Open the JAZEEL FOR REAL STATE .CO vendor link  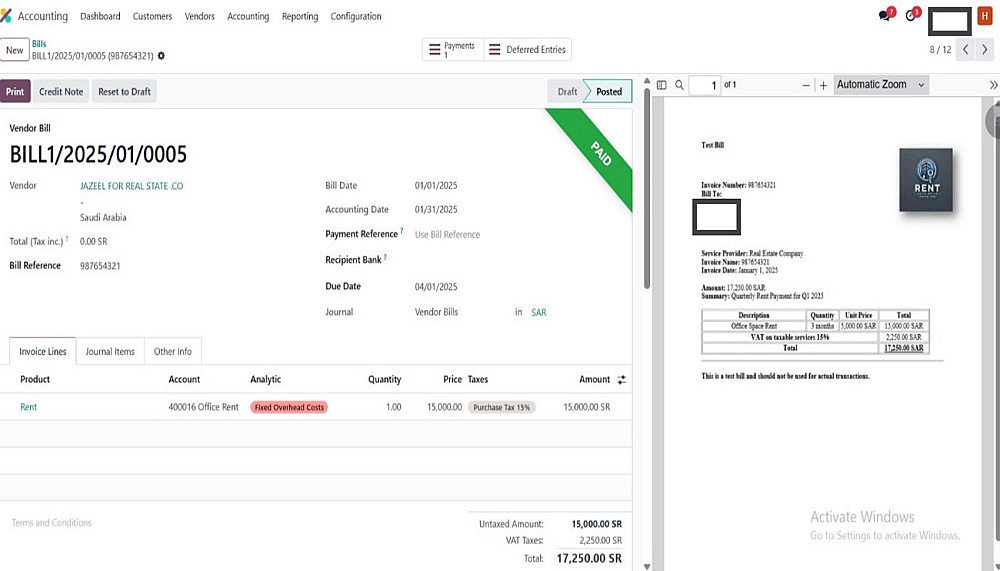point(131,186)
